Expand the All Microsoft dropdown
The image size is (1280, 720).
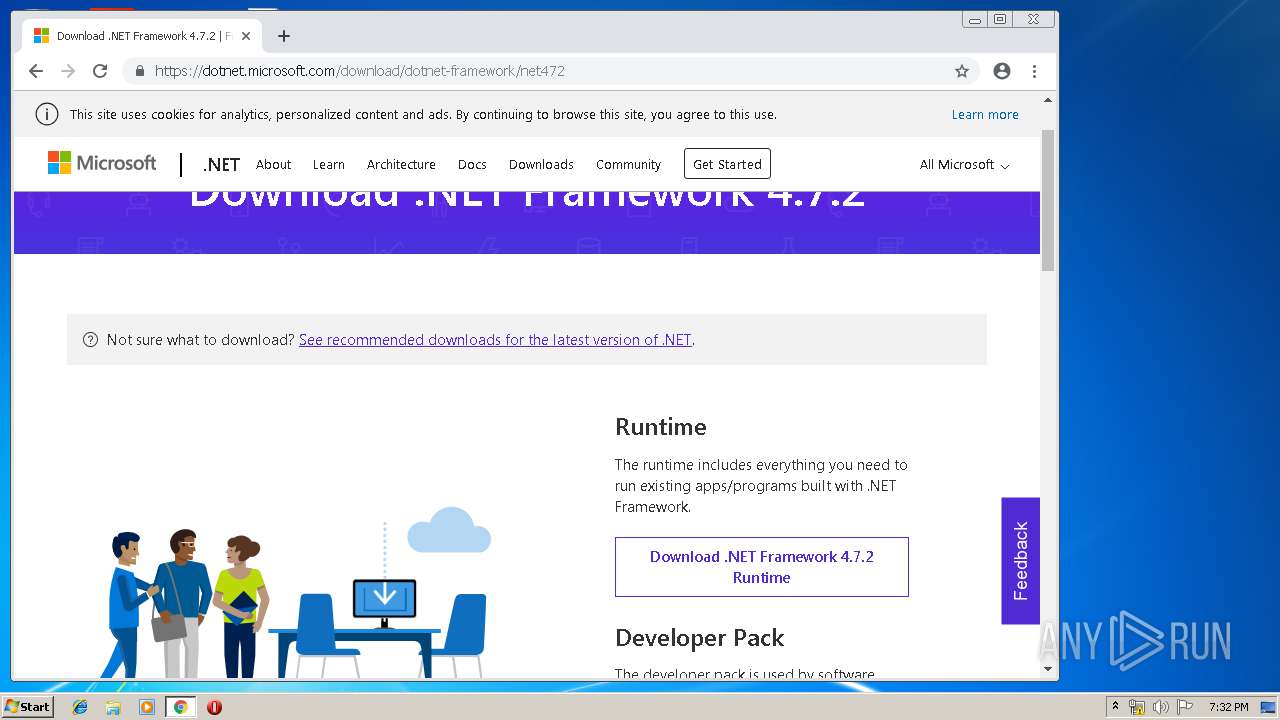click(964, 164)
